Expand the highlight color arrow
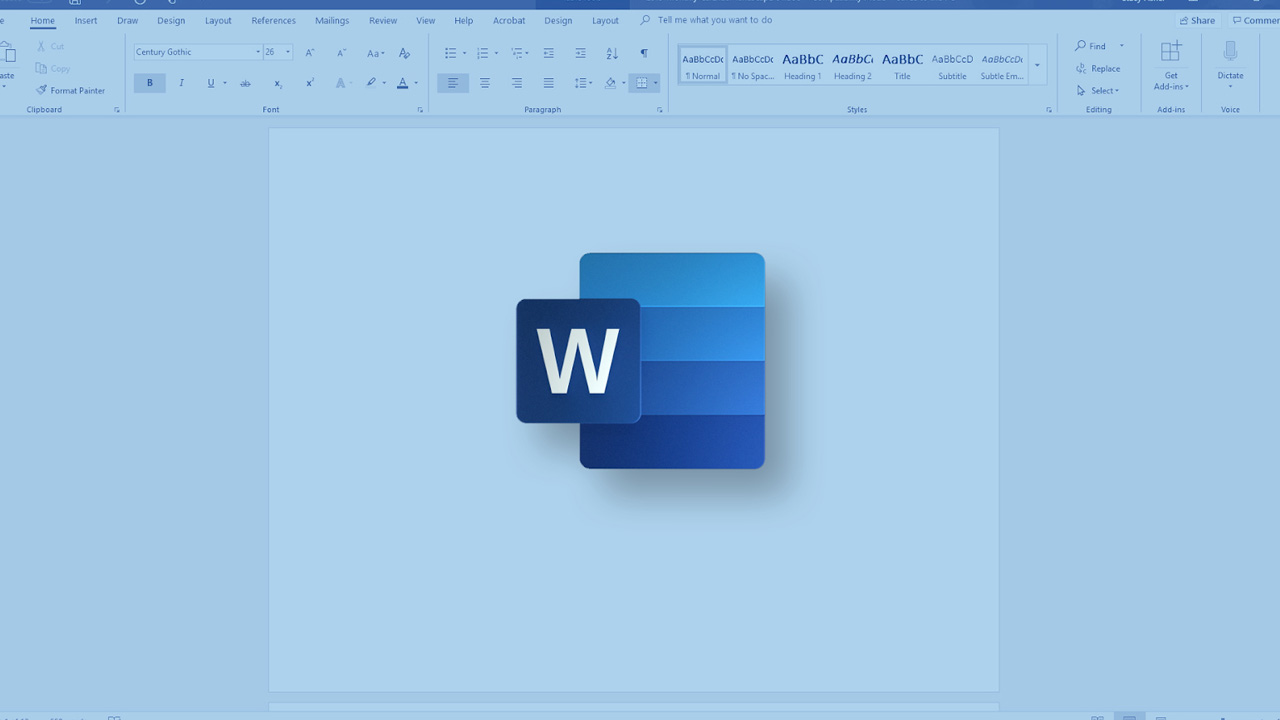This screenshot has height=720, width=1280. 384,83
